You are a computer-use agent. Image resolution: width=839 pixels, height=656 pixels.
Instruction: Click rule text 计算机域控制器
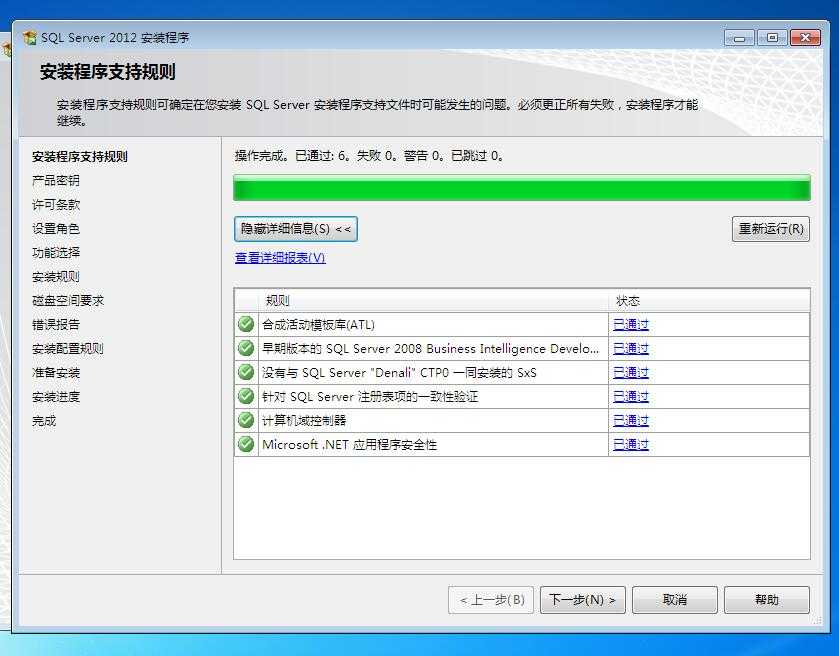(304, 421)
